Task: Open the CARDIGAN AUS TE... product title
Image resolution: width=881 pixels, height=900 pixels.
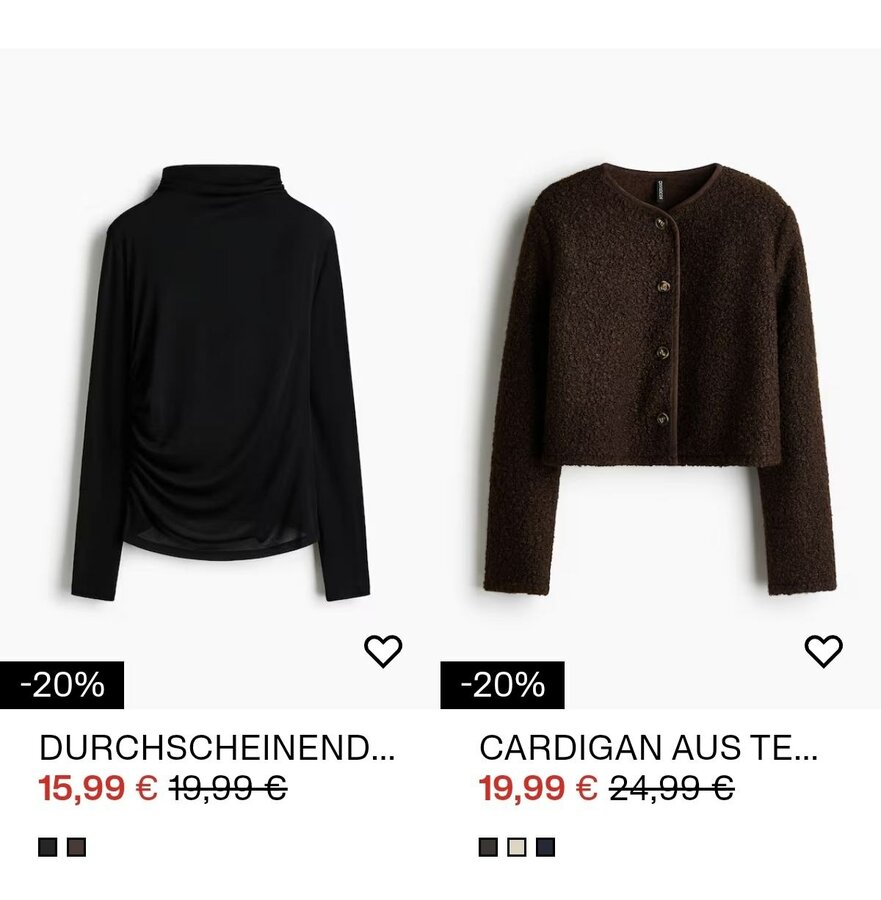Action: click(x=649, y=748)
